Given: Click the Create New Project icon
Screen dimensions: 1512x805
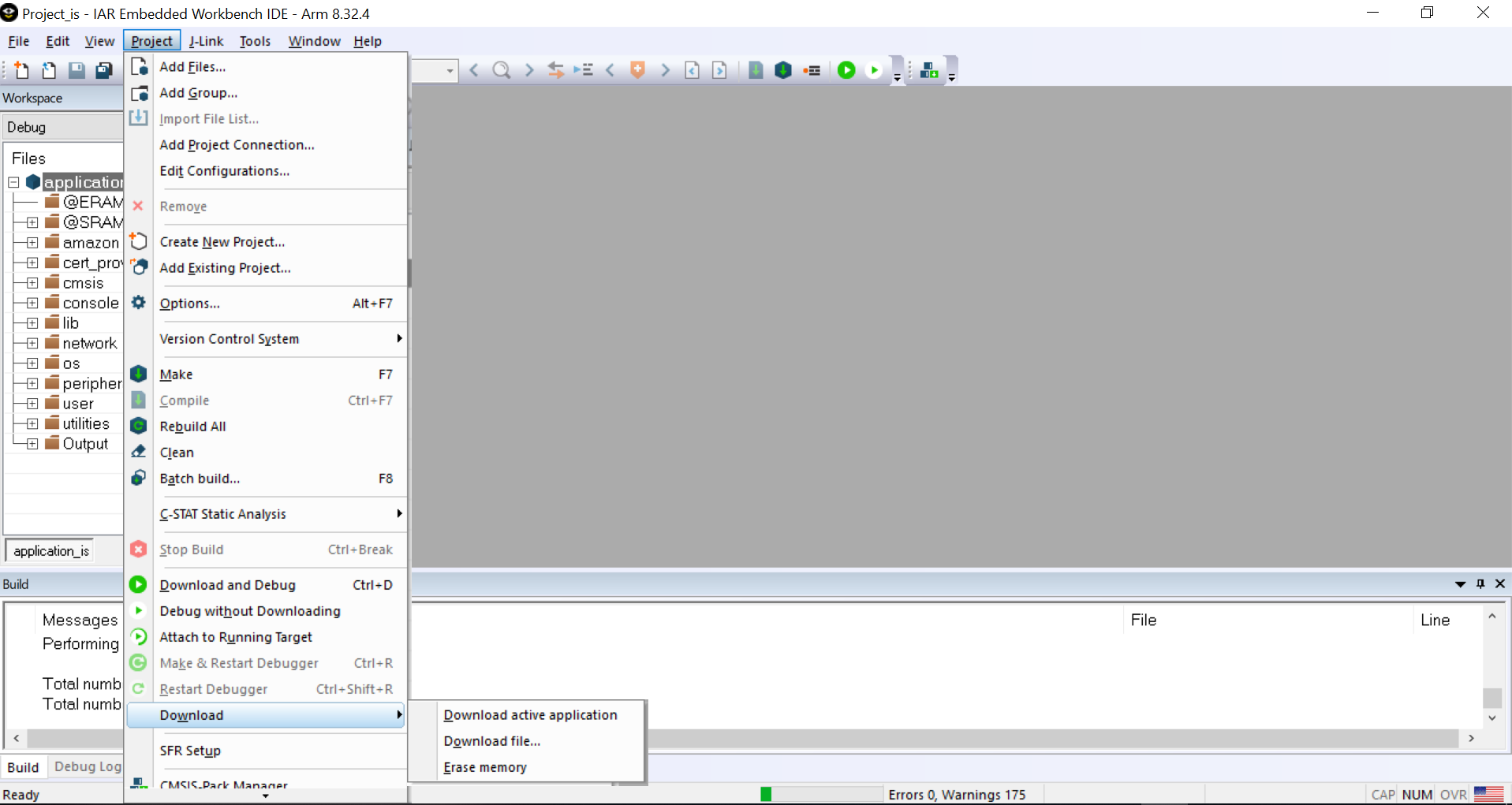Looking at the screenshot, I should [139, 240].
